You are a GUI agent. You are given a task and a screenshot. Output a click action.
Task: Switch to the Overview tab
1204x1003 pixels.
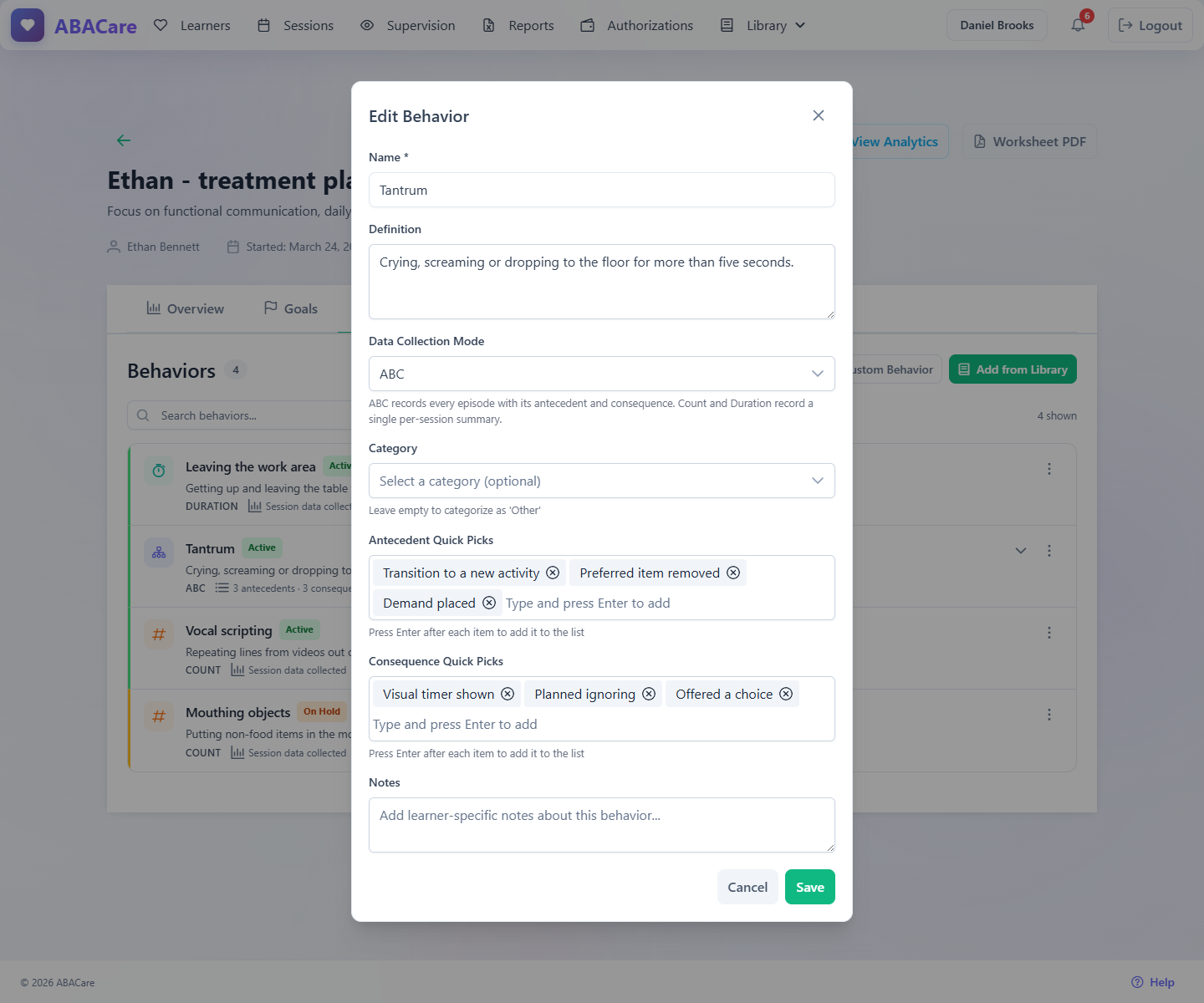coord(185,308)
